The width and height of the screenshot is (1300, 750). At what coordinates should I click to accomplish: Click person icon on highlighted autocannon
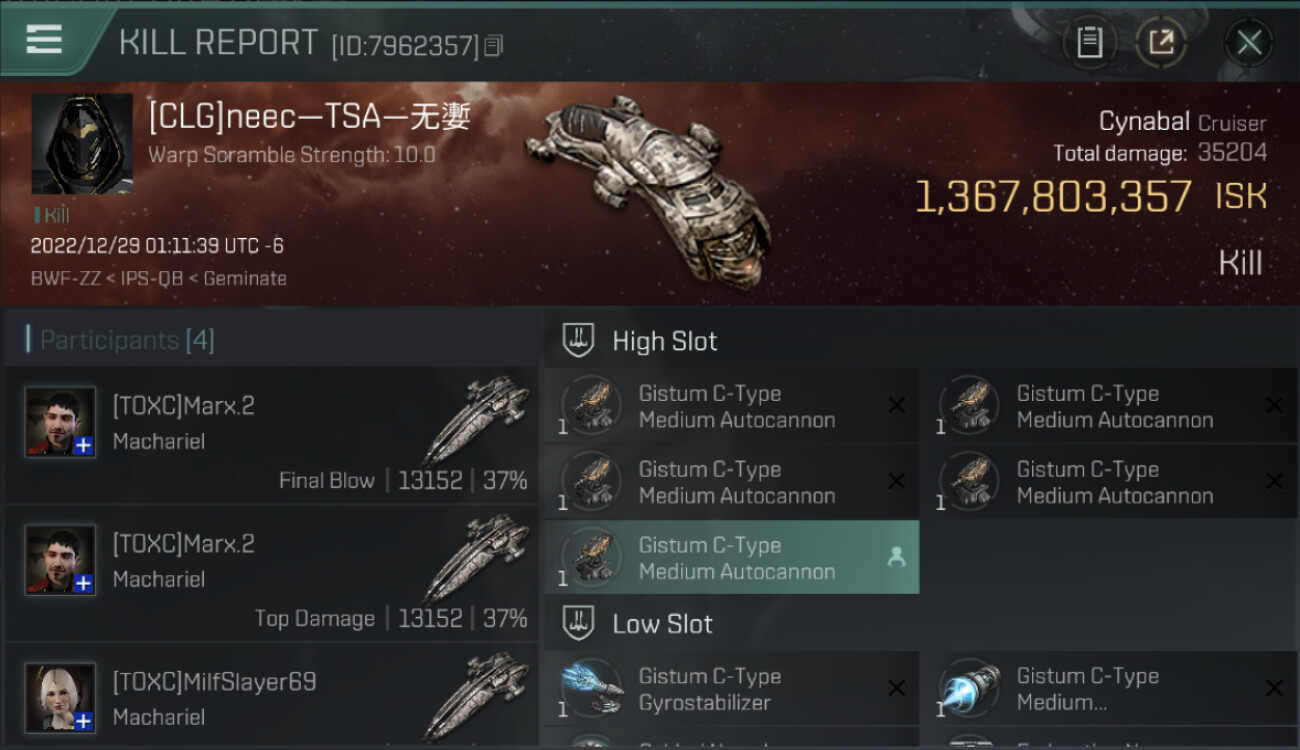pyautogui.click(x=897, y=558)
